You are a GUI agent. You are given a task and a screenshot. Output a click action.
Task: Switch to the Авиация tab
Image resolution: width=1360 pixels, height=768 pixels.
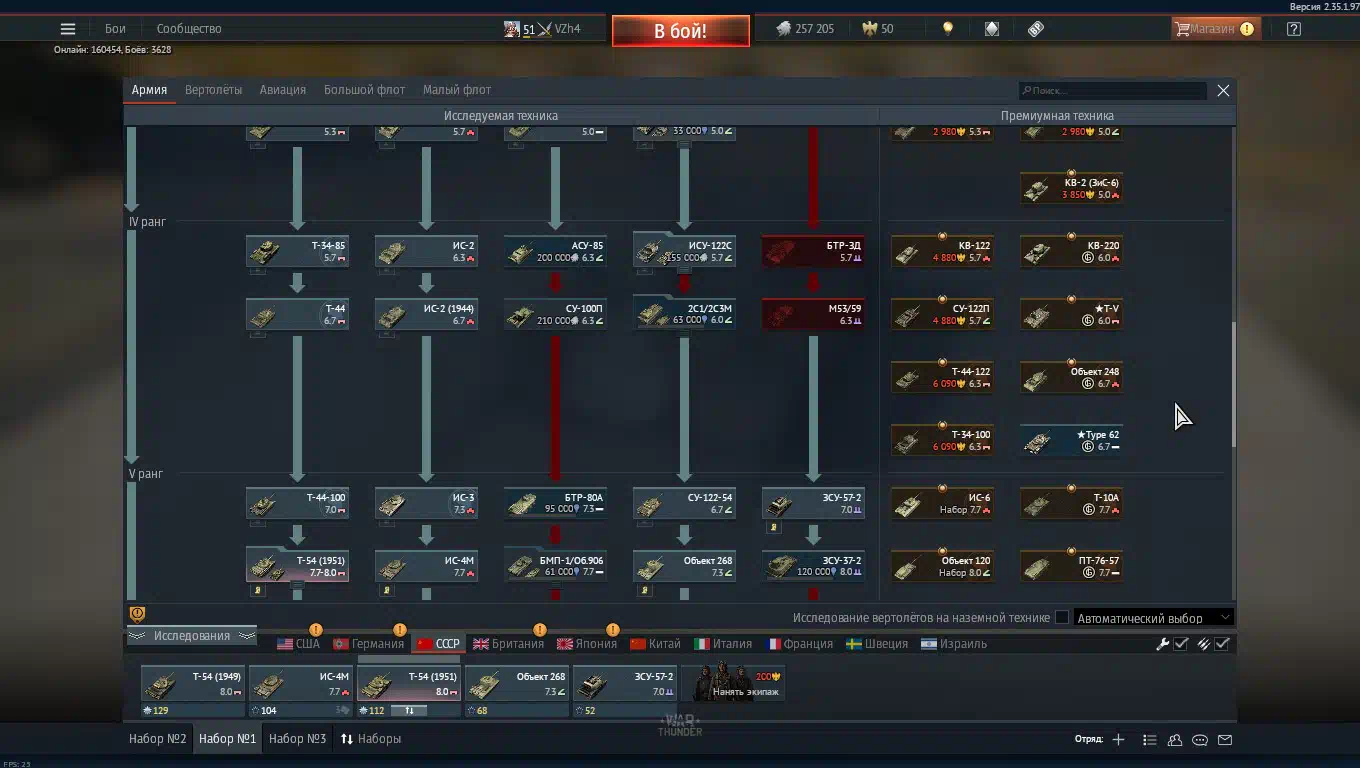283,90
